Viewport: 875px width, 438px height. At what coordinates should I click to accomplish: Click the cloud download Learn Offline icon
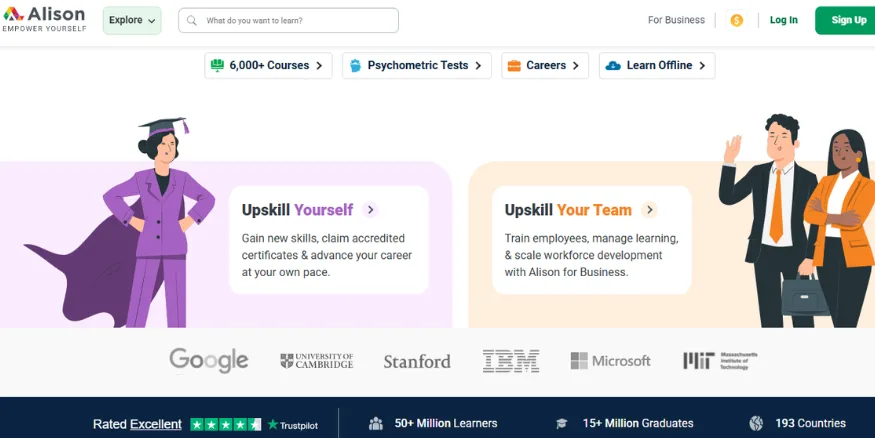pyautogui.click(x=613, y=65)
